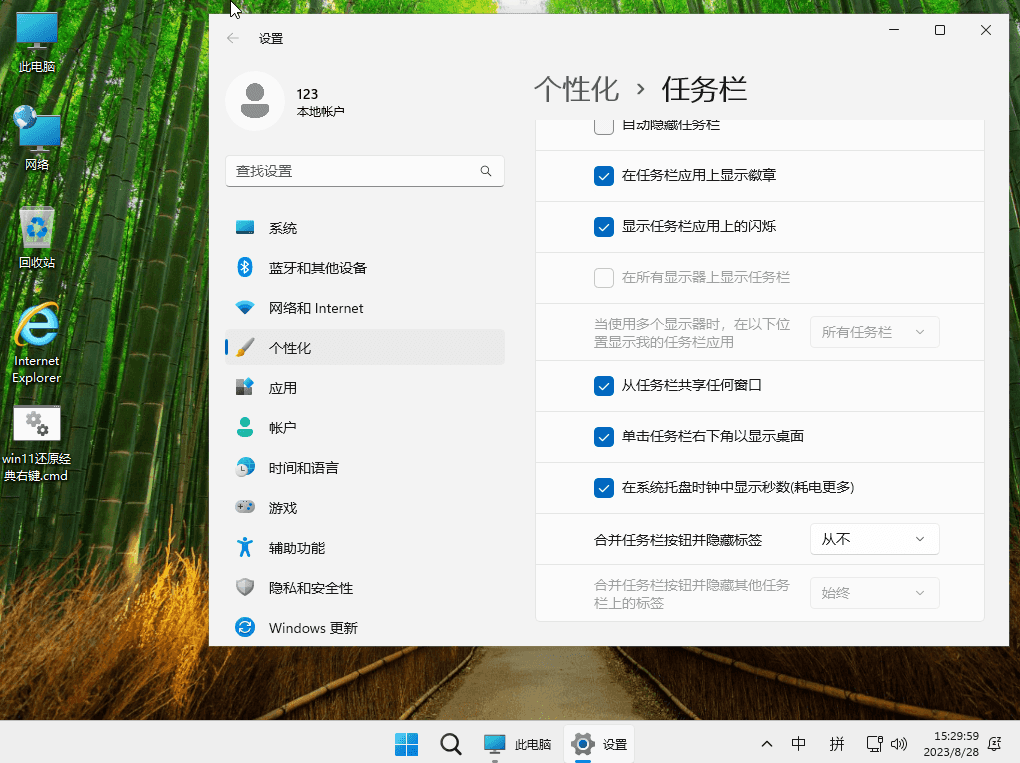Image resolution: width=1020 pixels, height=763 pixels.
Task: Open the Start menu Windows logo
Action: [406, 744]
